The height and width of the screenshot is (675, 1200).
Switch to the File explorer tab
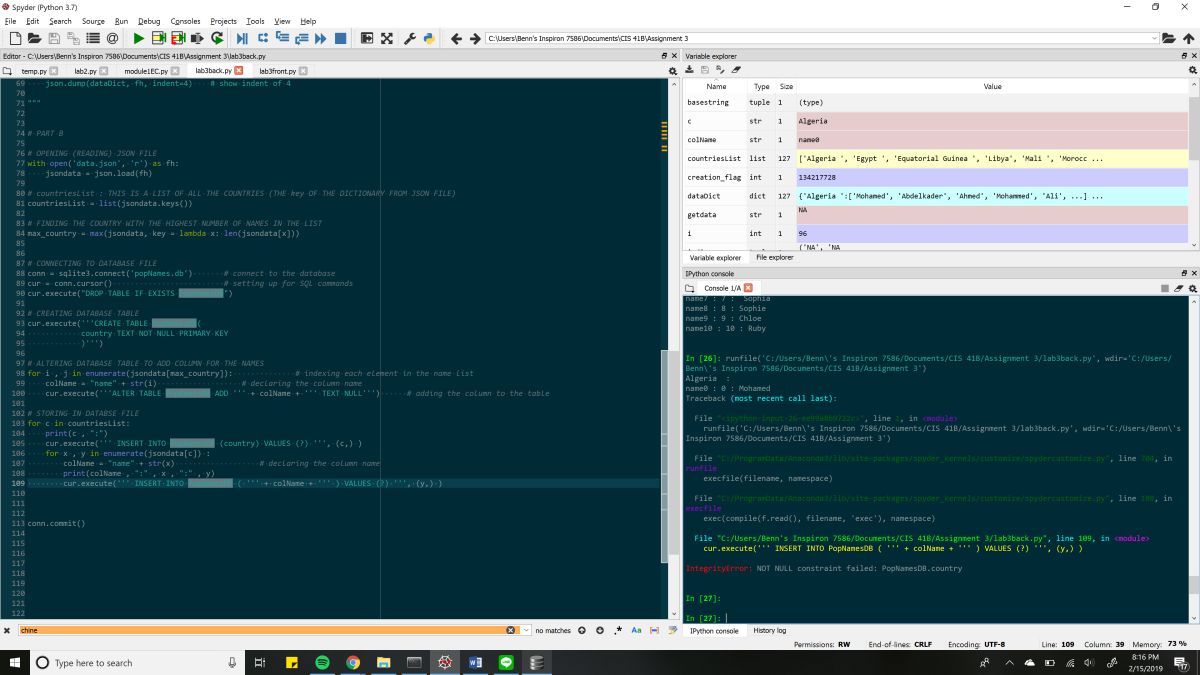click(775, 257)
